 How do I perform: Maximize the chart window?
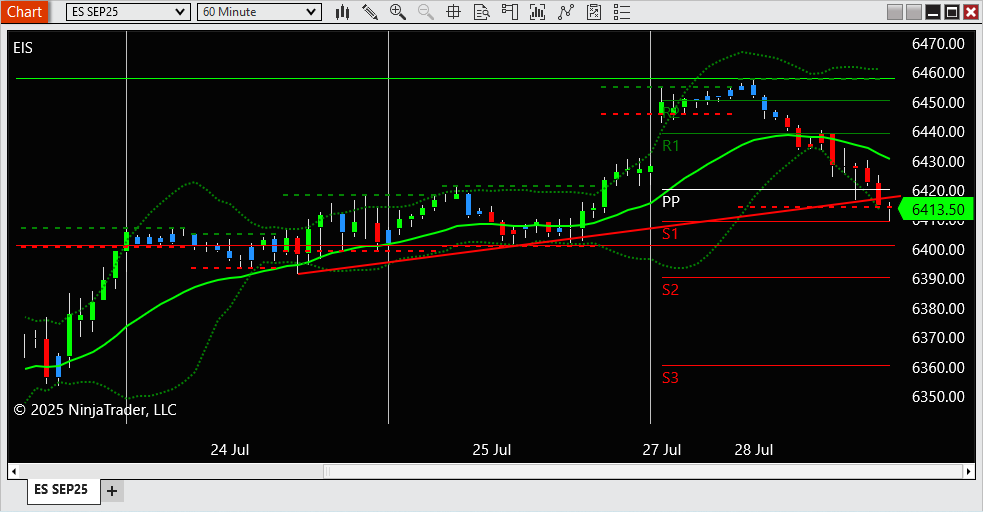pos(952,12)
